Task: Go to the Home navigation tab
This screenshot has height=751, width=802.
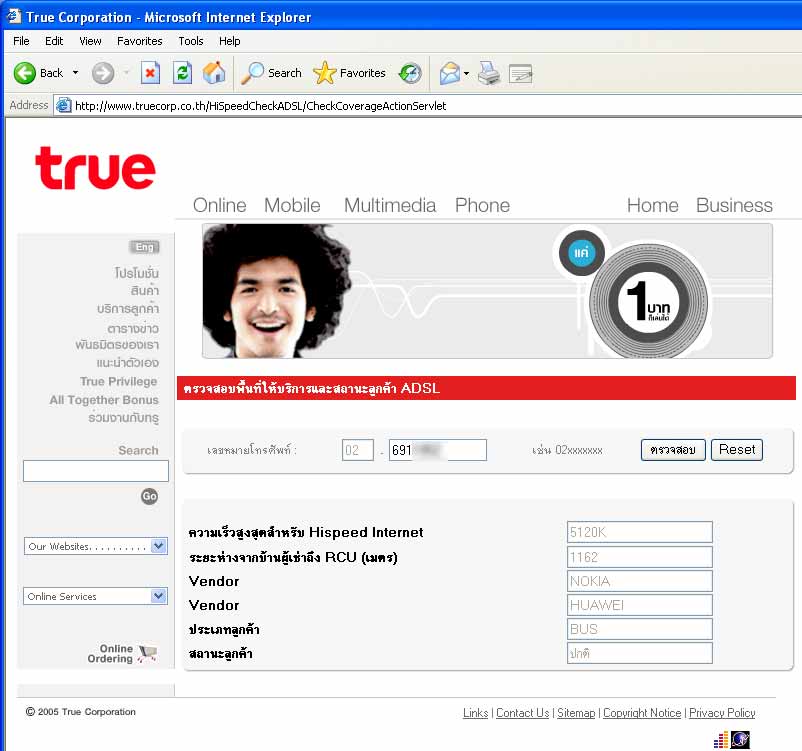Action: pyautogui.click(x=653, y=205)
